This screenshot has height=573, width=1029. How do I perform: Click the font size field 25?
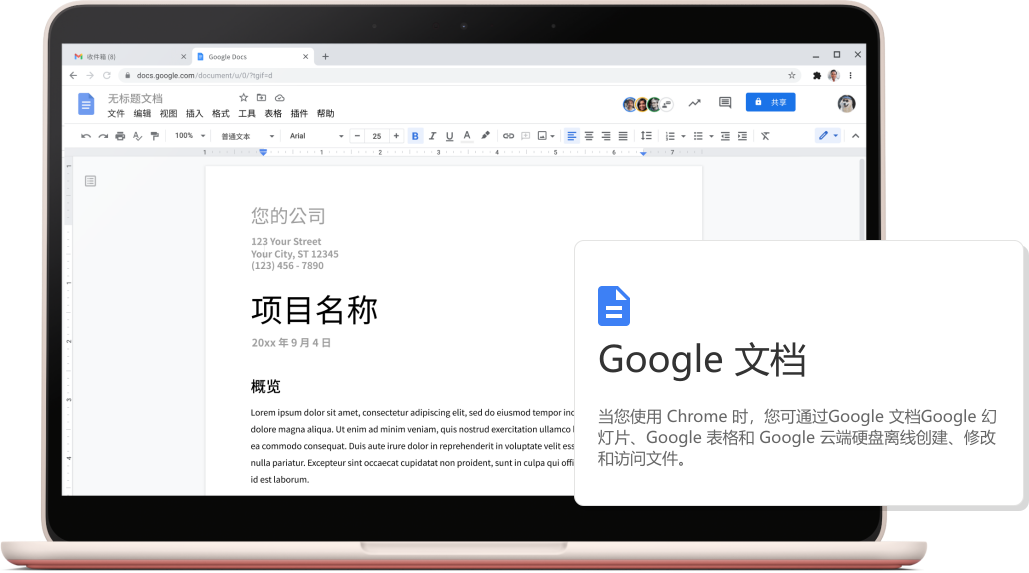coord(377,136)
